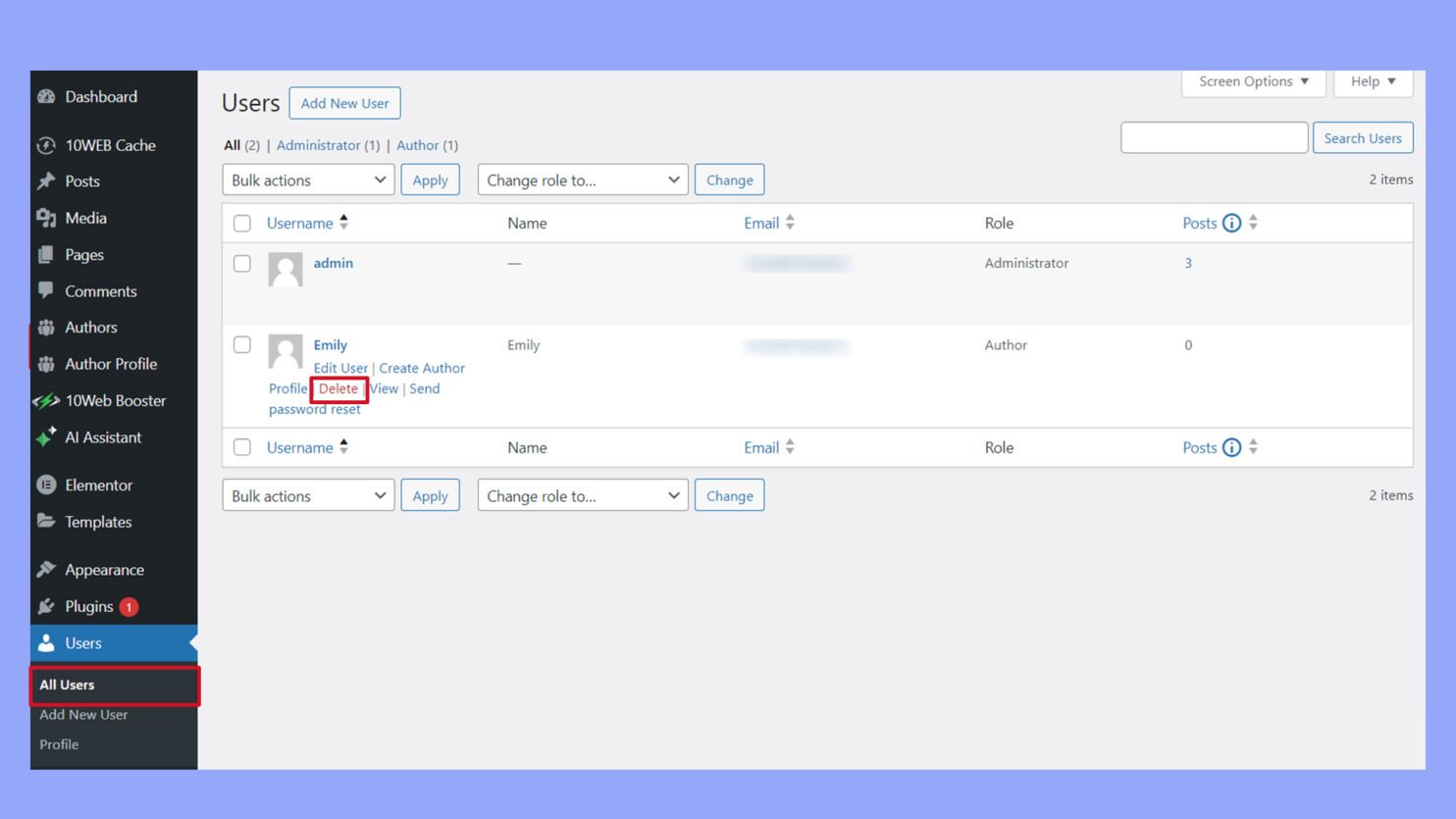
Task: Open the Comments section icon
Action: coord(46,290)
